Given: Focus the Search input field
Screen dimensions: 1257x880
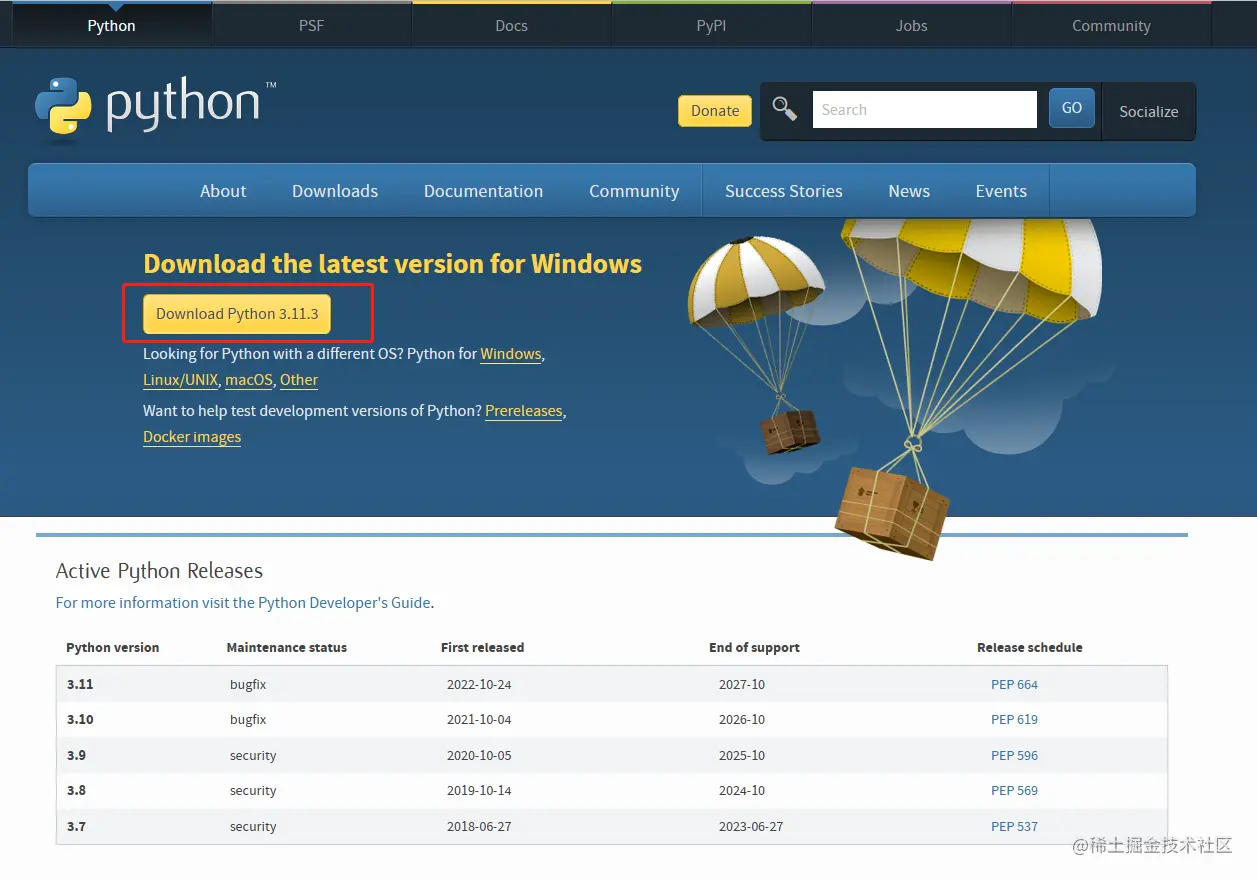Looking at the screenshot, I should pos(924,110).
